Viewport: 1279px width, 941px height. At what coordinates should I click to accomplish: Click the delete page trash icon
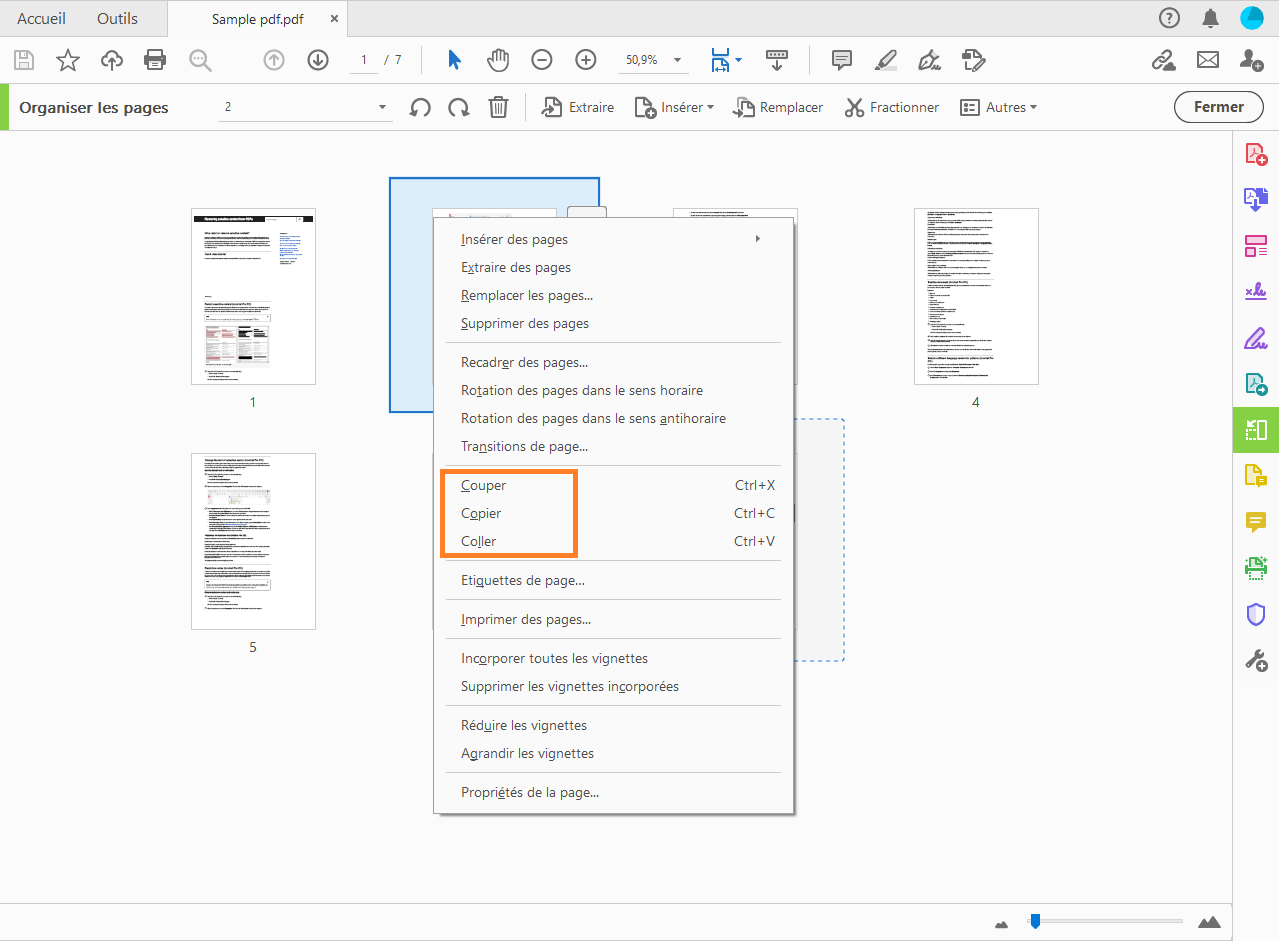coord(498,106)
